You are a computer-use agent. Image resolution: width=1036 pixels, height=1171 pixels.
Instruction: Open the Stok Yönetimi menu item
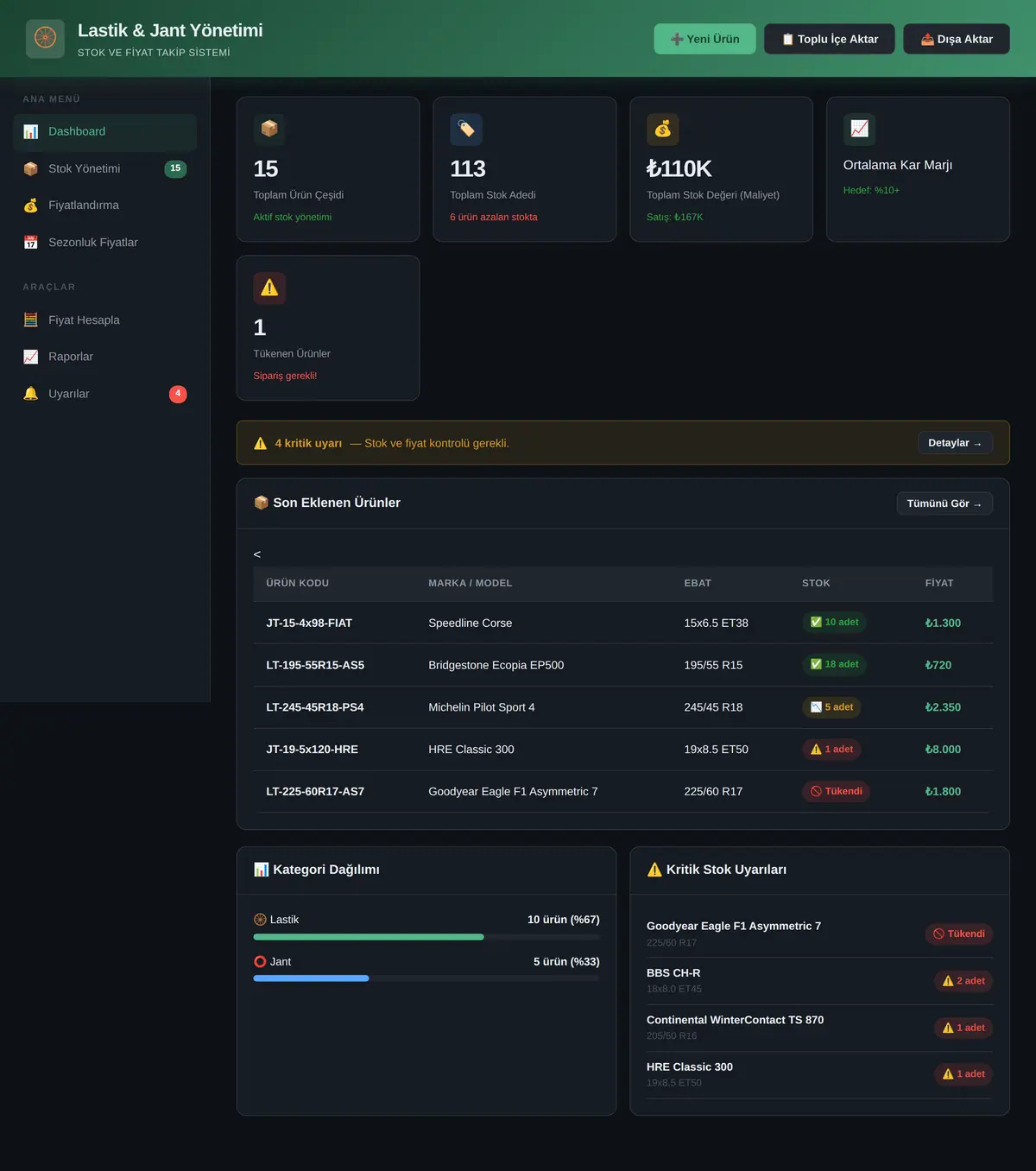click(x=105, y=168)
